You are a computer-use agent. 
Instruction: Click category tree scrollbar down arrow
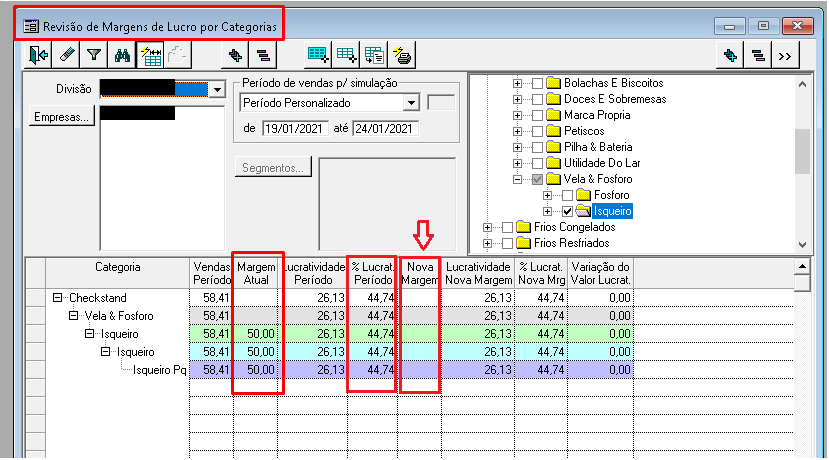[x=802, y=244]
